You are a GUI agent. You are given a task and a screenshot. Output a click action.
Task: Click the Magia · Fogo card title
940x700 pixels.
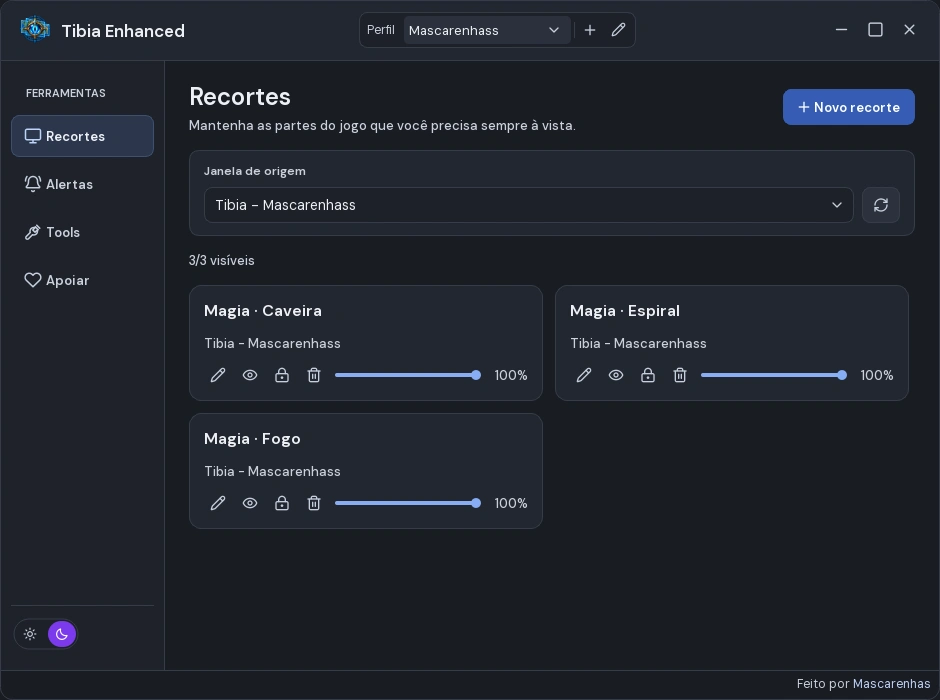pos(252,439)
